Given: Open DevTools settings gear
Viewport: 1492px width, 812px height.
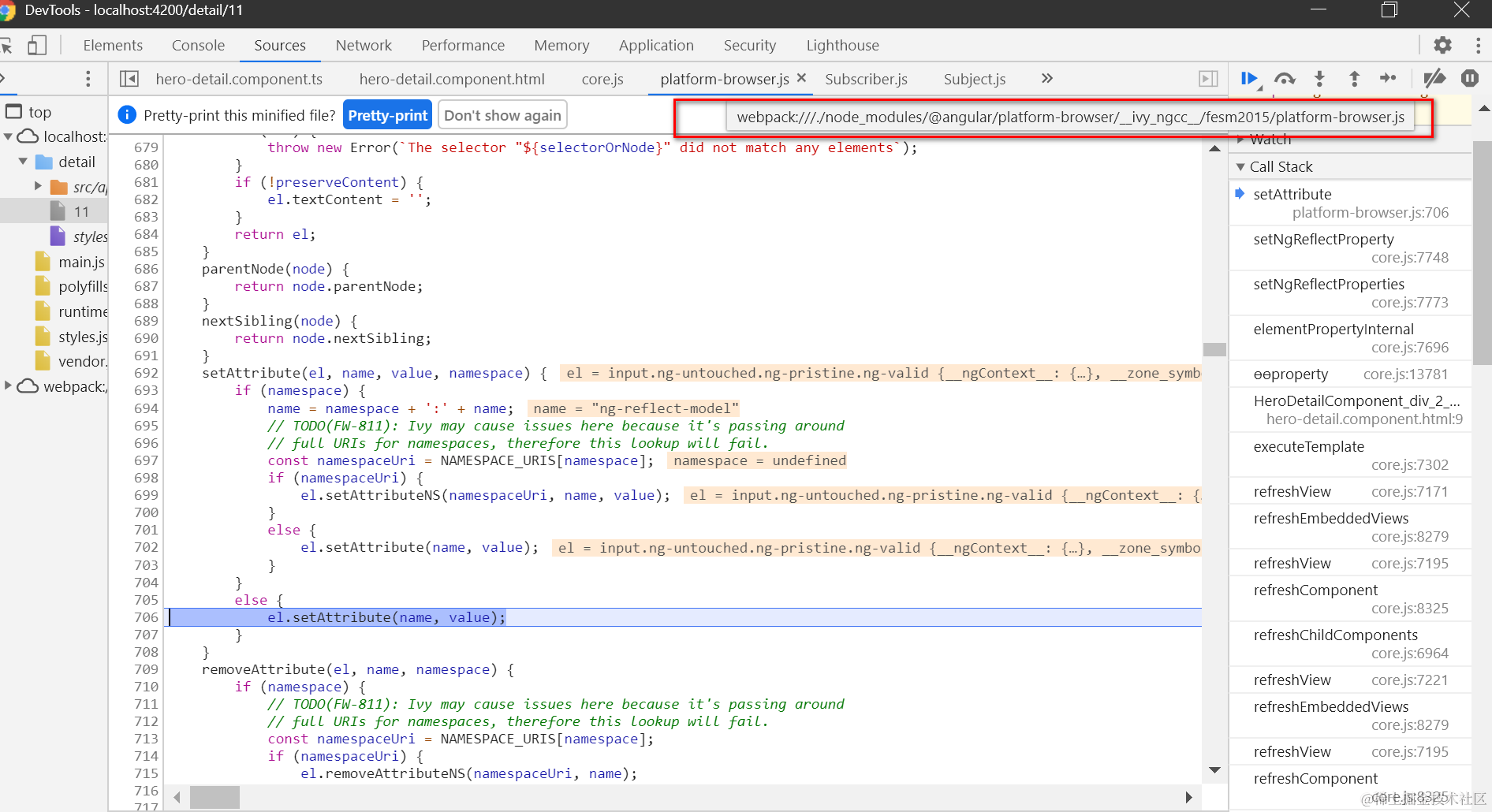Looking at the screenshot, I should [1442, 45].
